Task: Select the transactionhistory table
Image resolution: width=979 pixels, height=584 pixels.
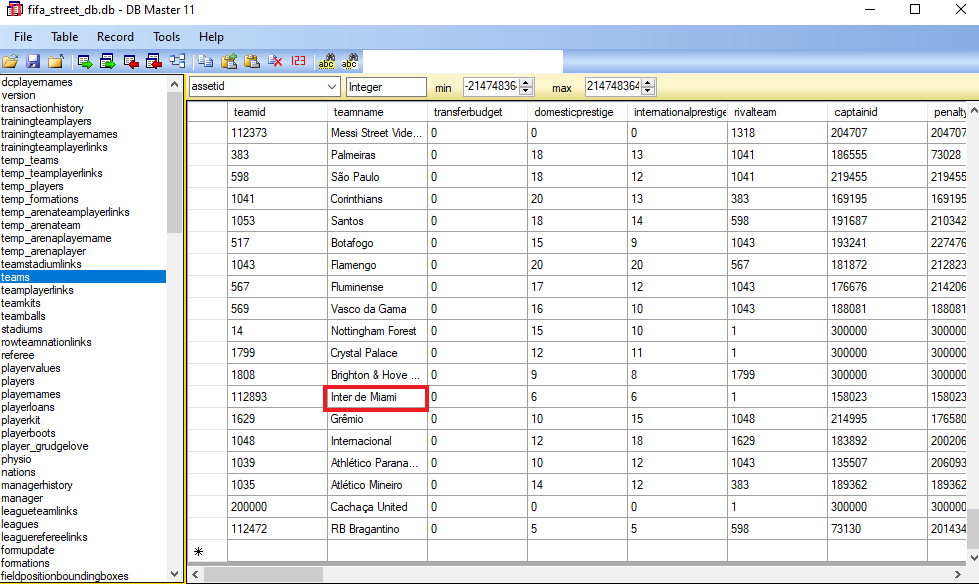Action: (42, 108)
